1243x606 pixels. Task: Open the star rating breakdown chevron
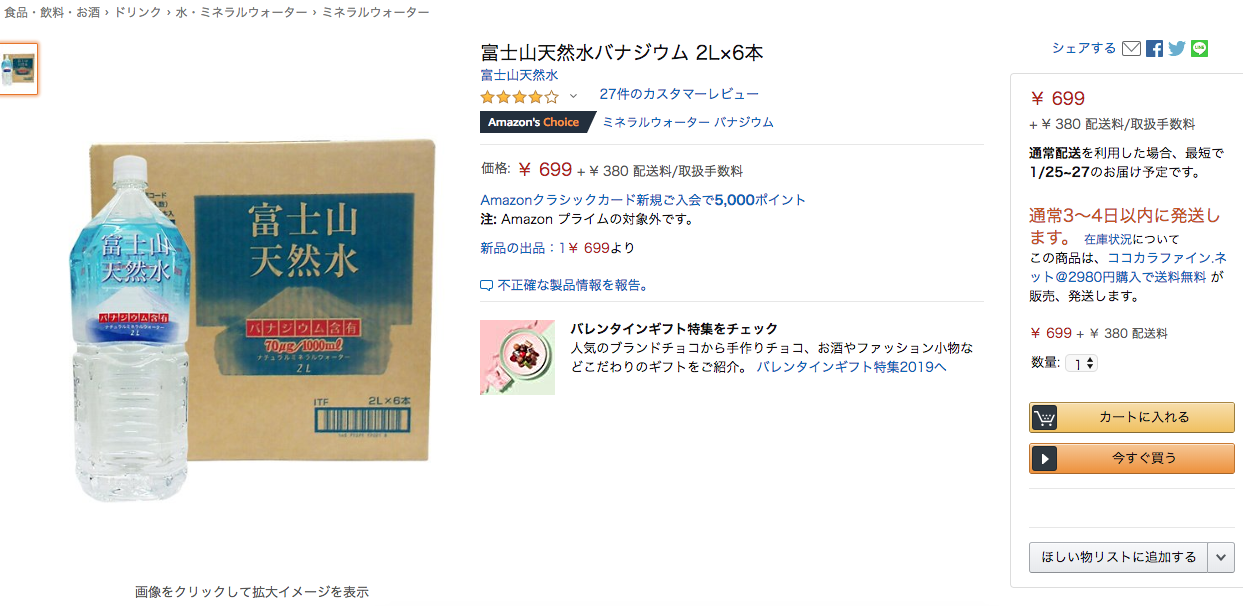pyautogui.click(x=573, y=97)
